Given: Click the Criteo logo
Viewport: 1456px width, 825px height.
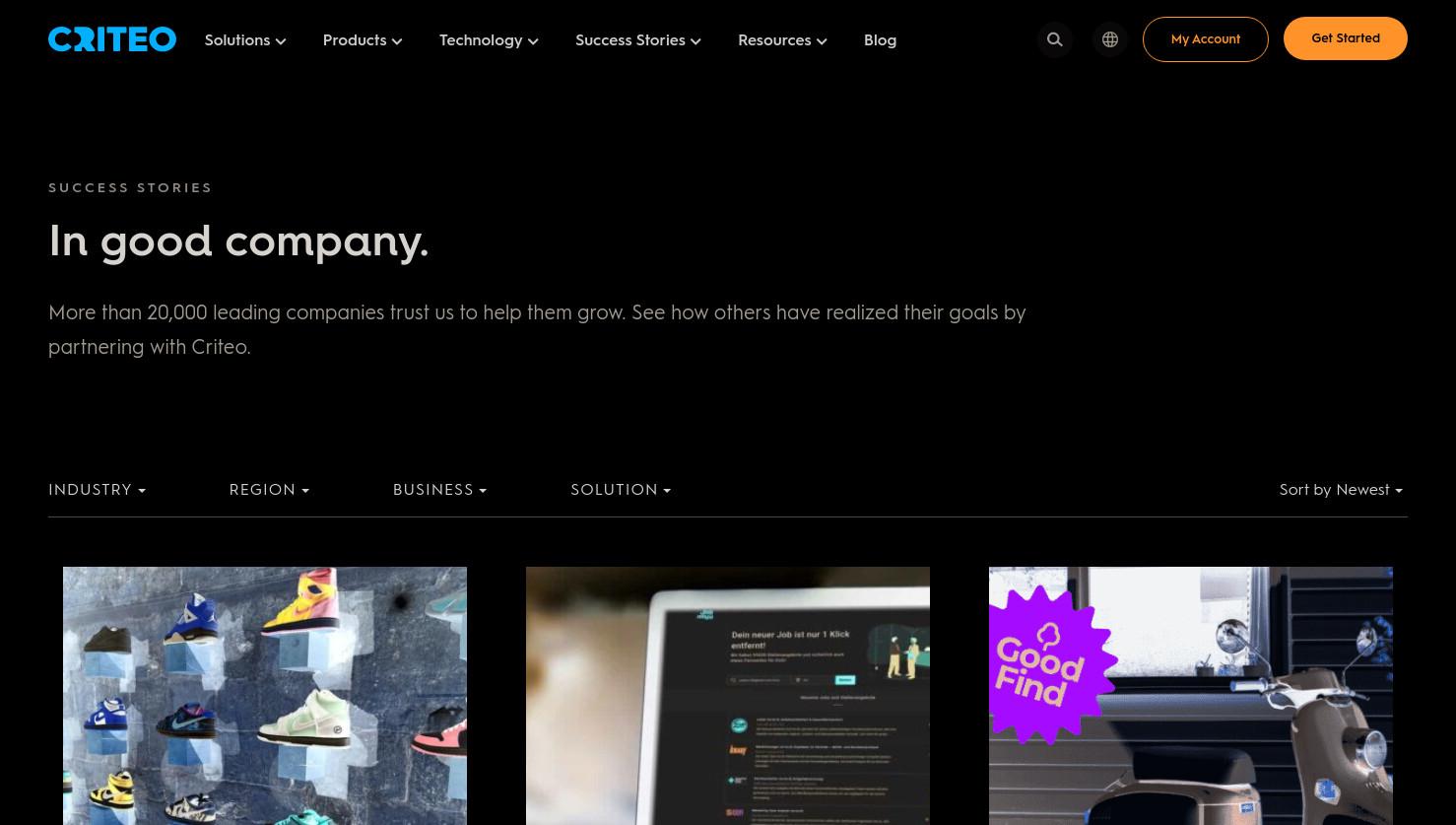Looking at the screenshot, I should (112, 39).
